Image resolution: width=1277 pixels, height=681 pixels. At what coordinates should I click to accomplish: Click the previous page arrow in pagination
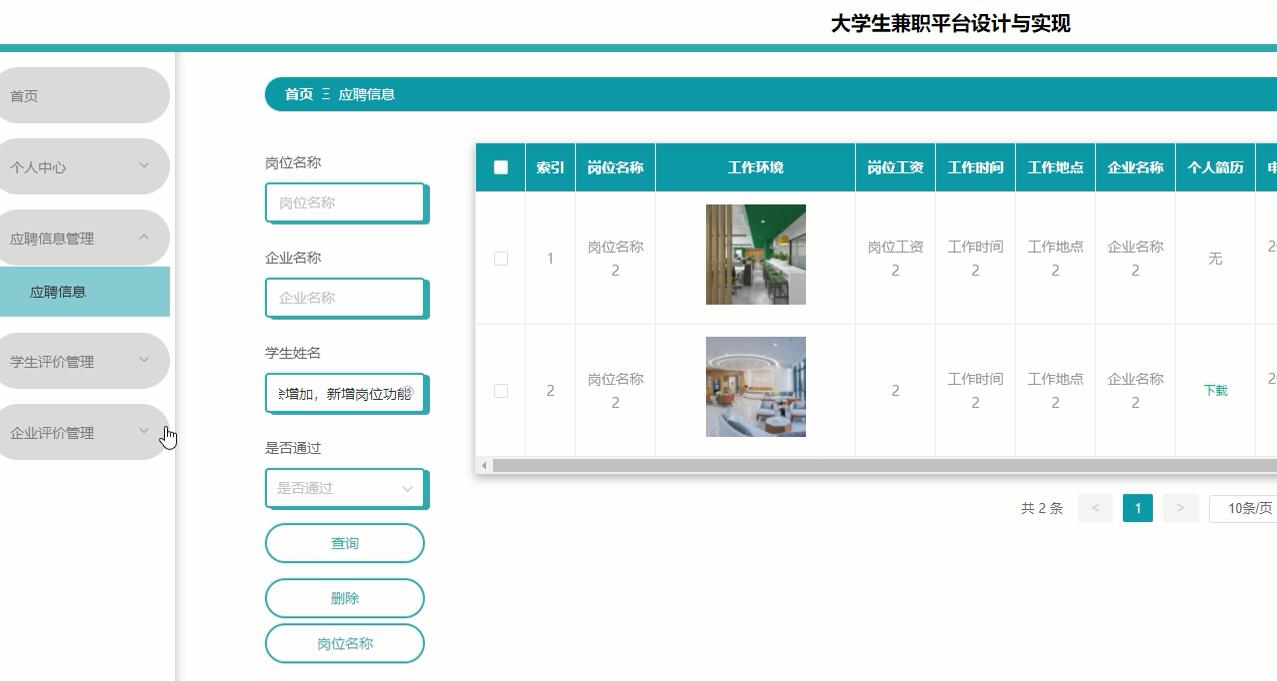[1094, 508]
